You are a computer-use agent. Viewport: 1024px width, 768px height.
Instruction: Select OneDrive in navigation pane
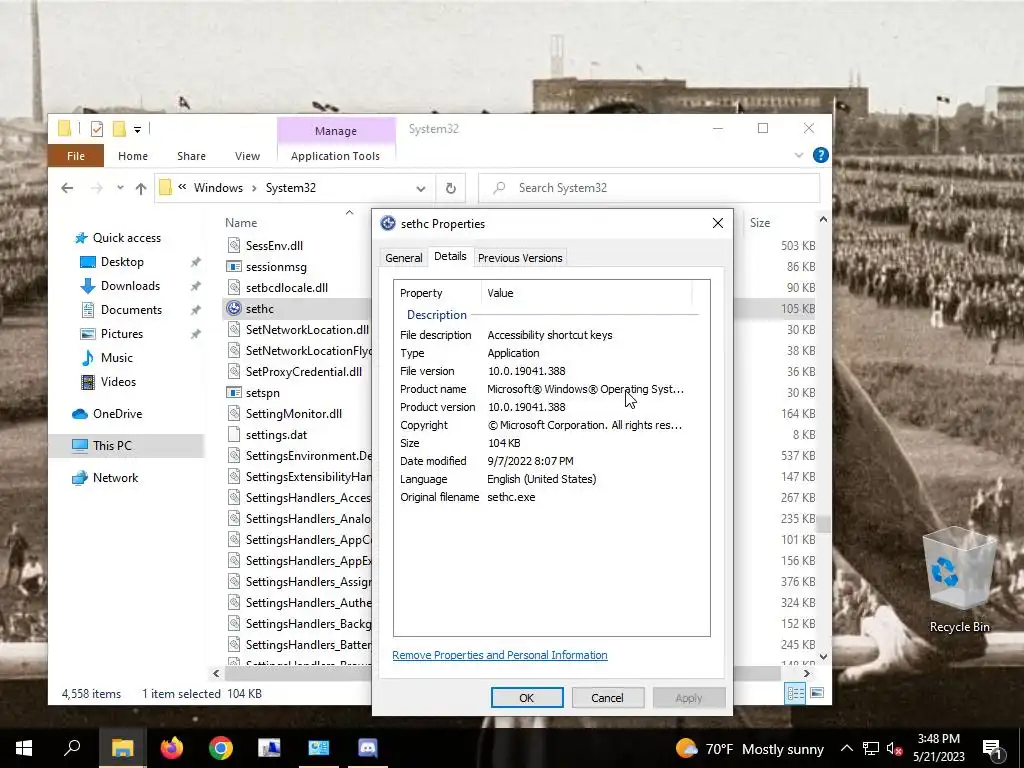[x=118, y=414]
